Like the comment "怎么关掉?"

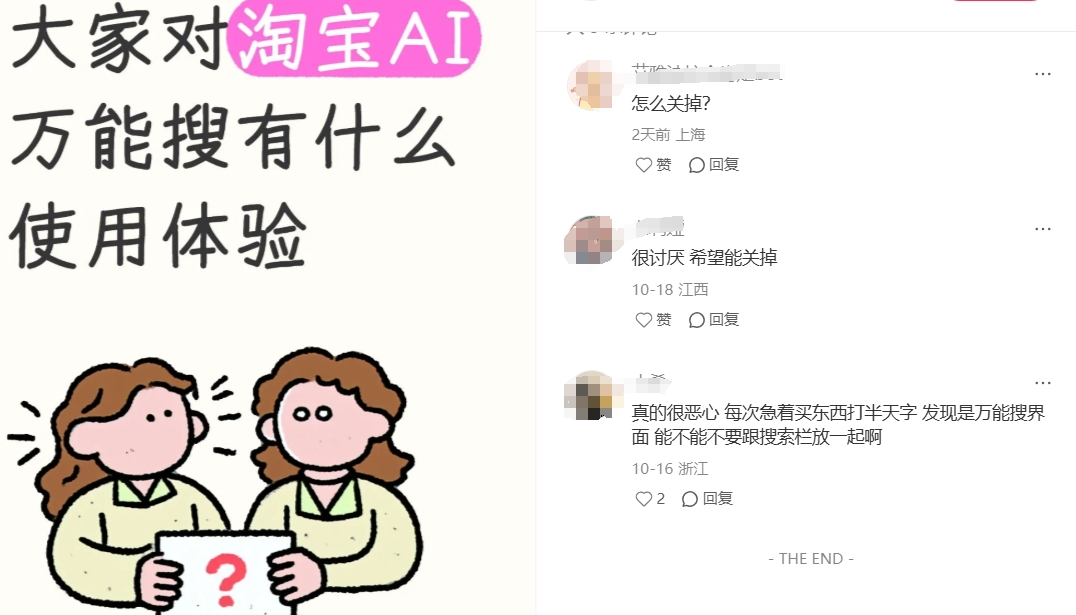653,165
